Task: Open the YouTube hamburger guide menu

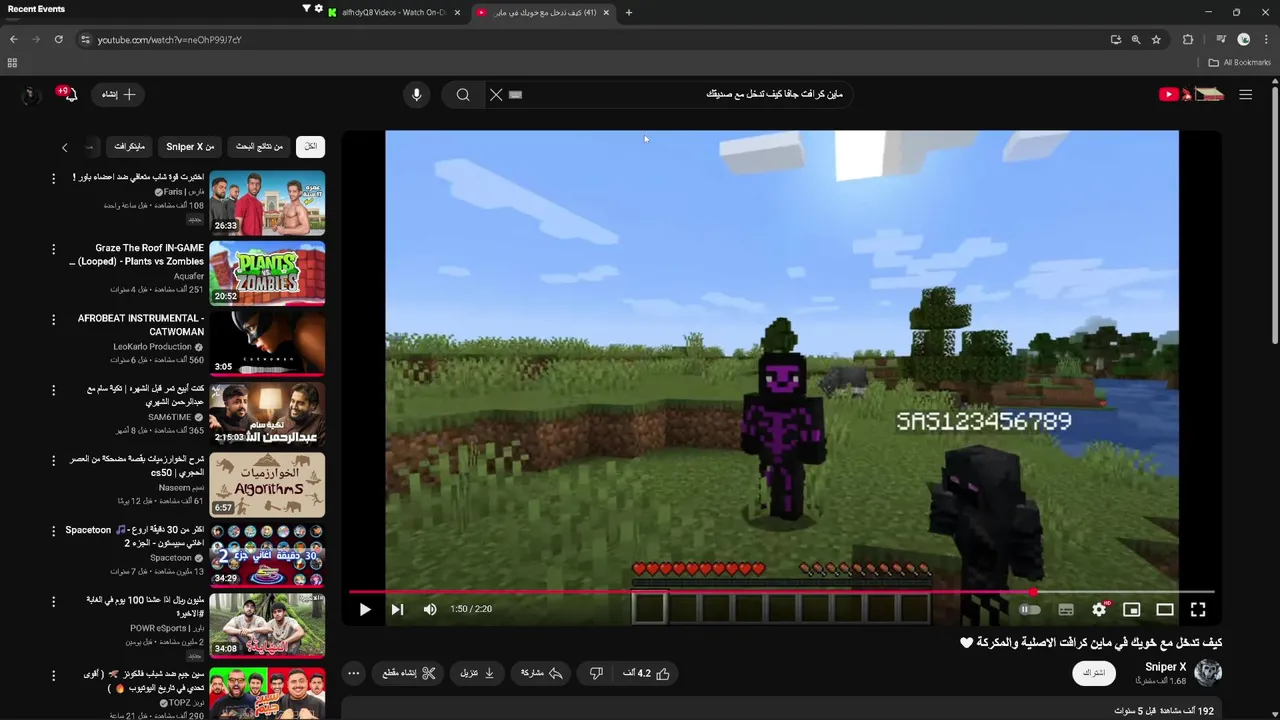Action: pos(1245,94)
